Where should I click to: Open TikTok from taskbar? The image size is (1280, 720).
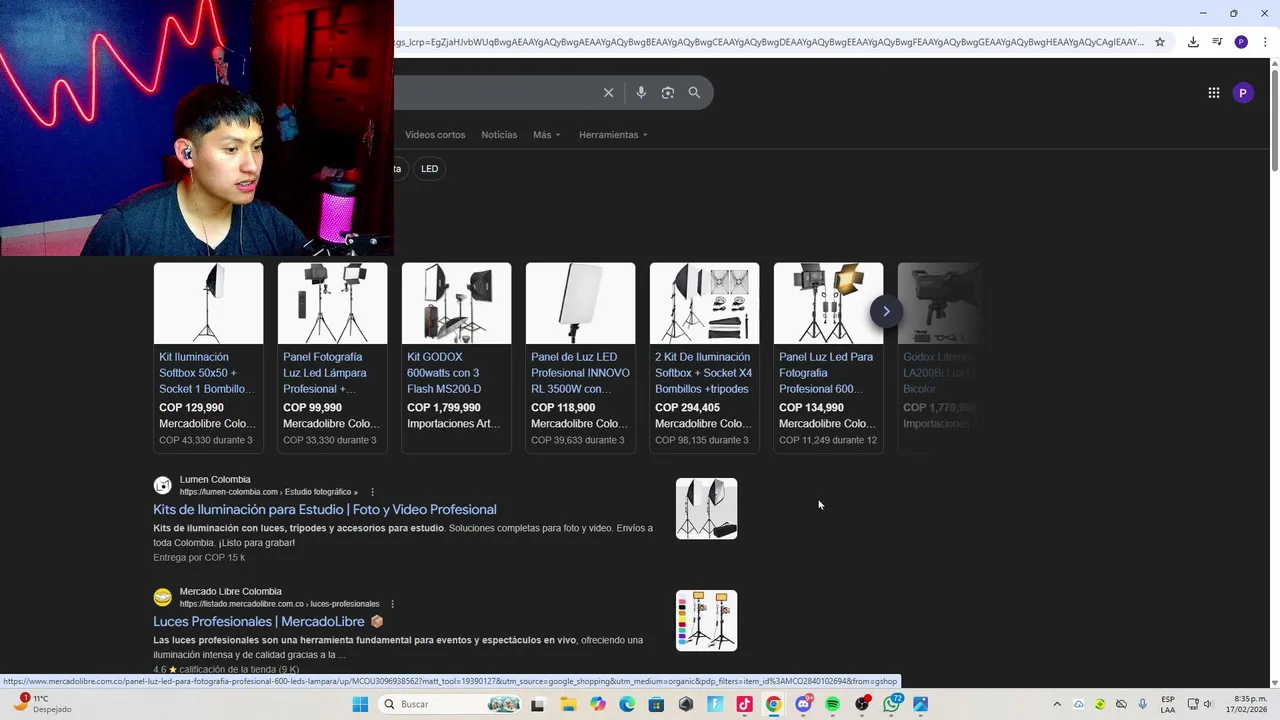pyautogui.click(x=744, y=704)
